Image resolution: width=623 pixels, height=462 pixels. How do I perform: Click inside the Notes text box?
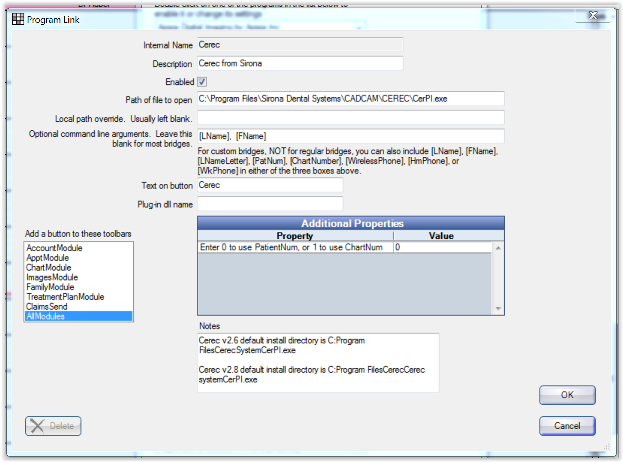point(318,363)
